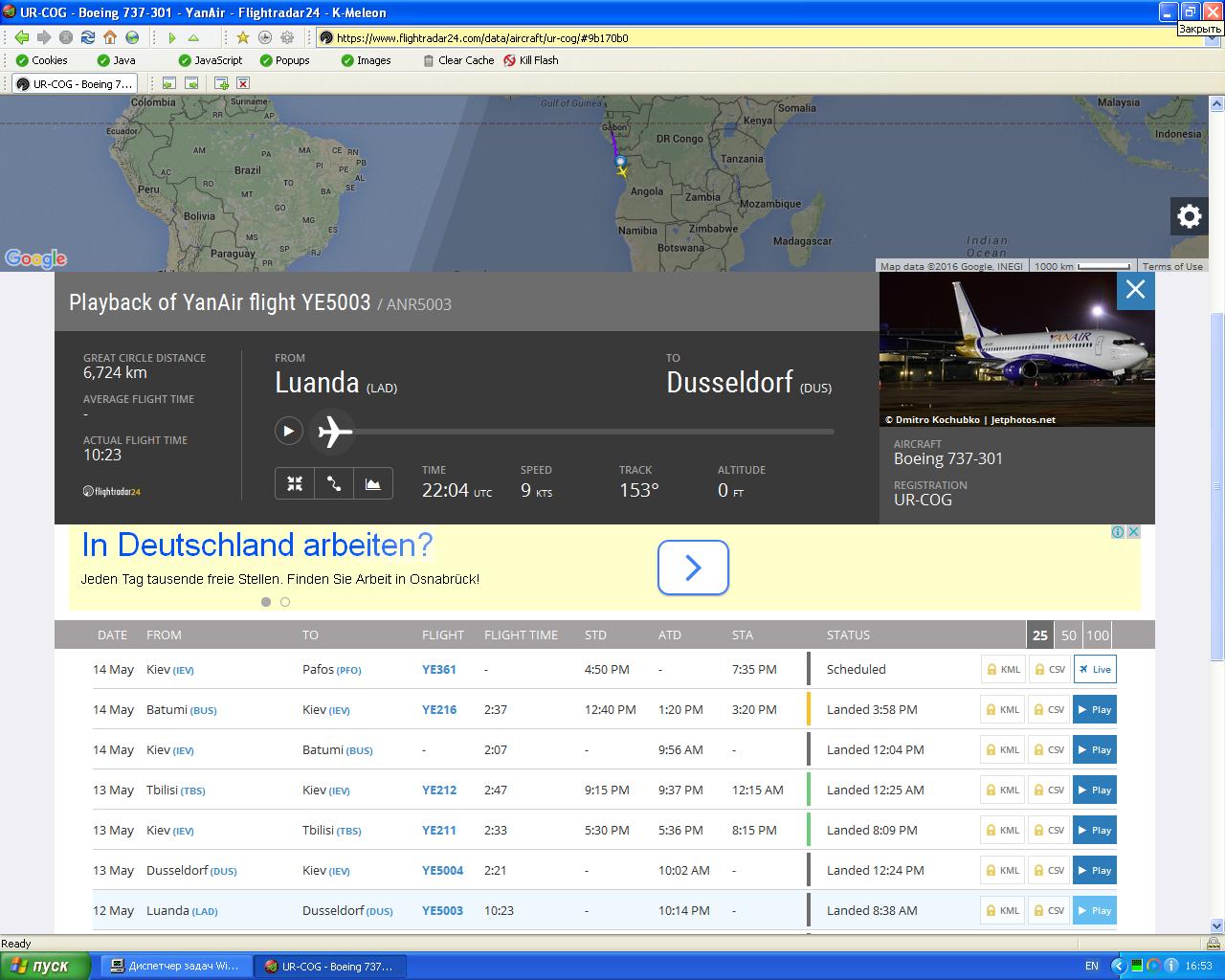Click the center-map arrows icon
1225x980 pixels.
[x=295, y=484]
